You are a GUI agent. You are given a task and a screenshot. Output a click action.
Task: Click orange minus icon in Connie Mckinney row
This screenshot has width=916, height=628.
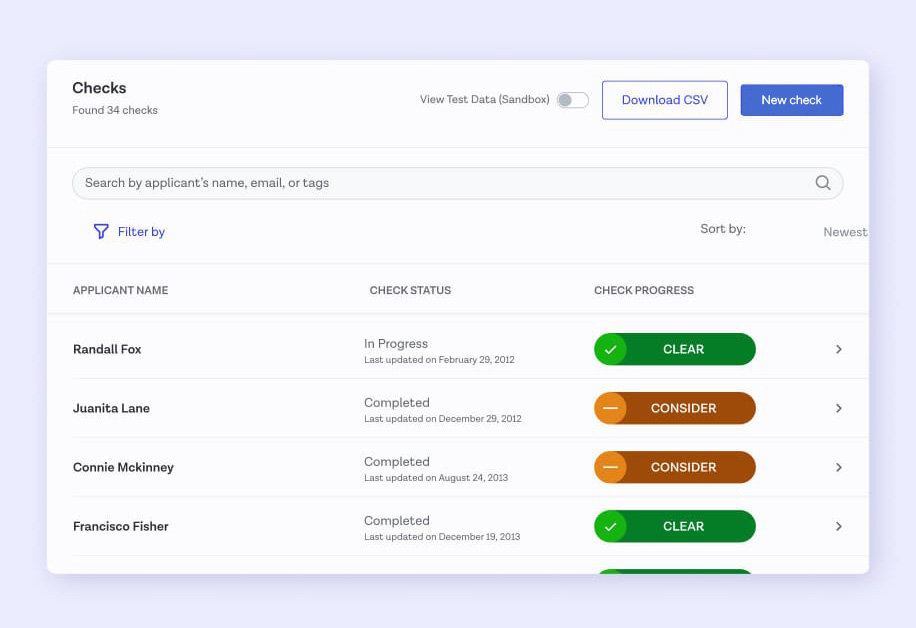(610, 467)
